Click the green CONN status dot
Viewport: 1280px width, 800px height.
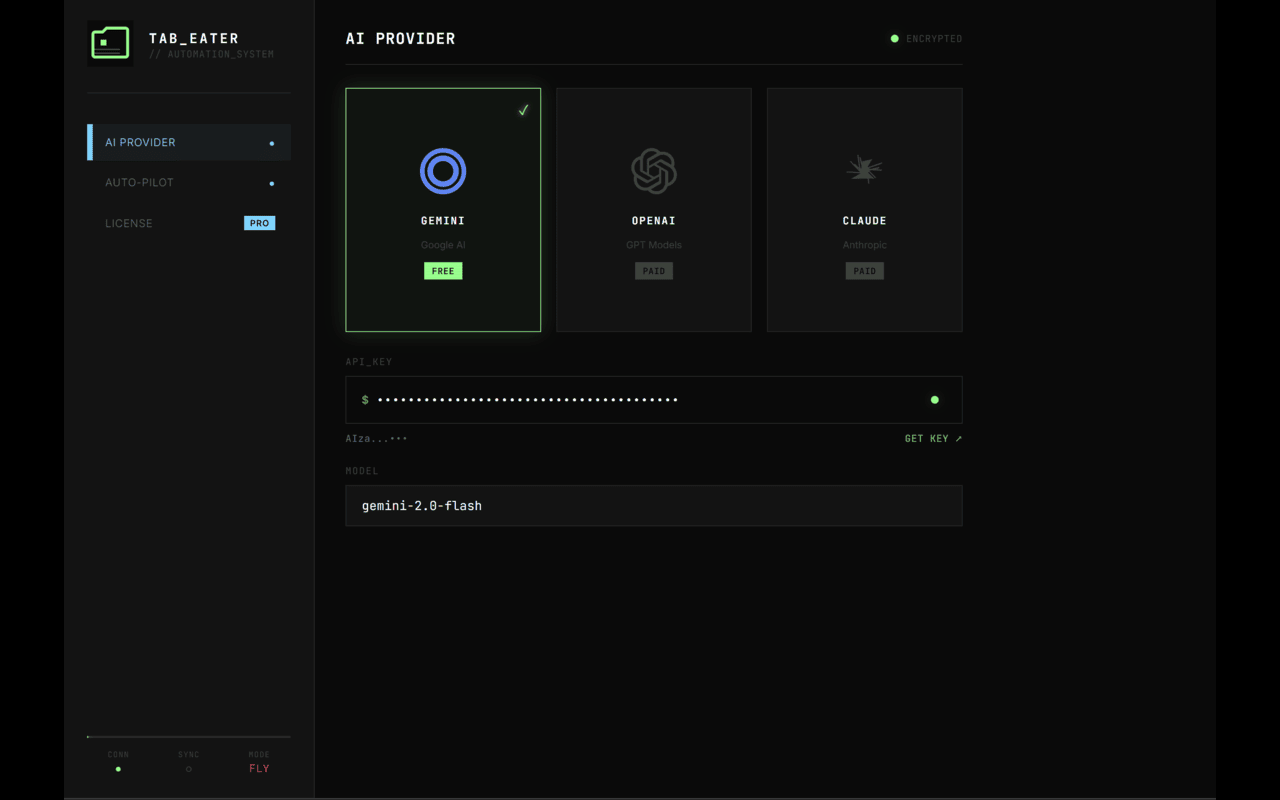coord(118,769)
